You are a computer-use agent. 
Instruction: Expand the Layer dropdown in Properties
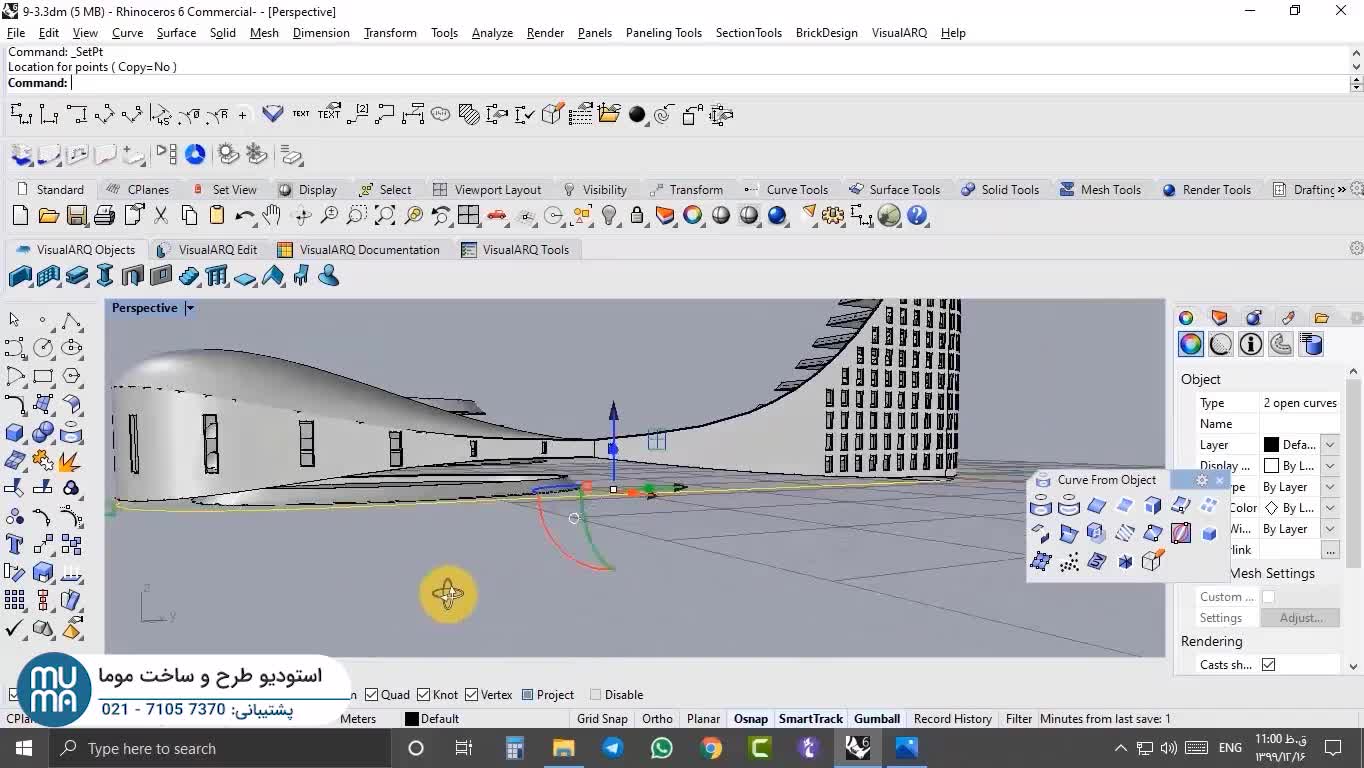pos(1330,445)
